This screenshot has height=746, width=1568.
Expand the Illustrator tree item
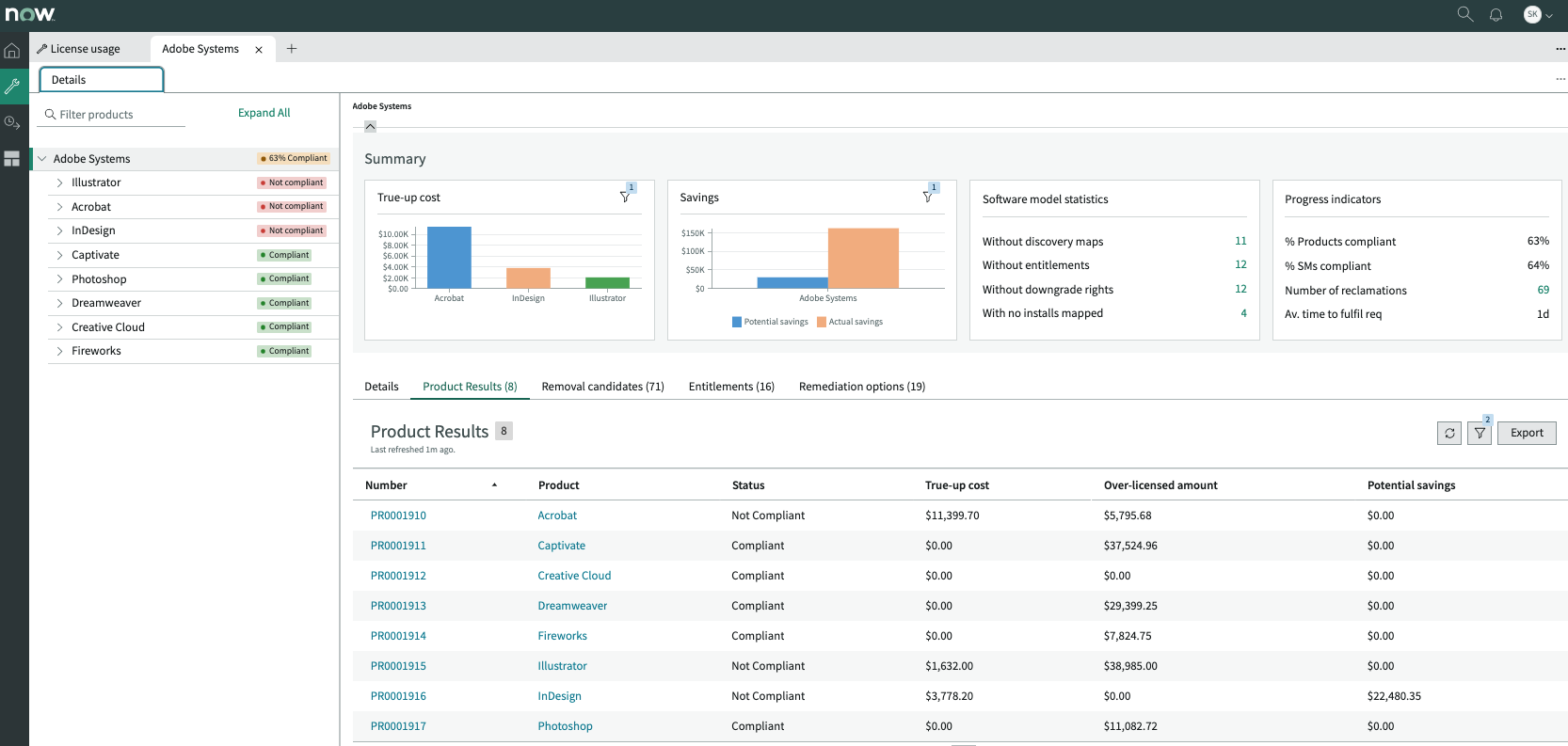[59, 183]
